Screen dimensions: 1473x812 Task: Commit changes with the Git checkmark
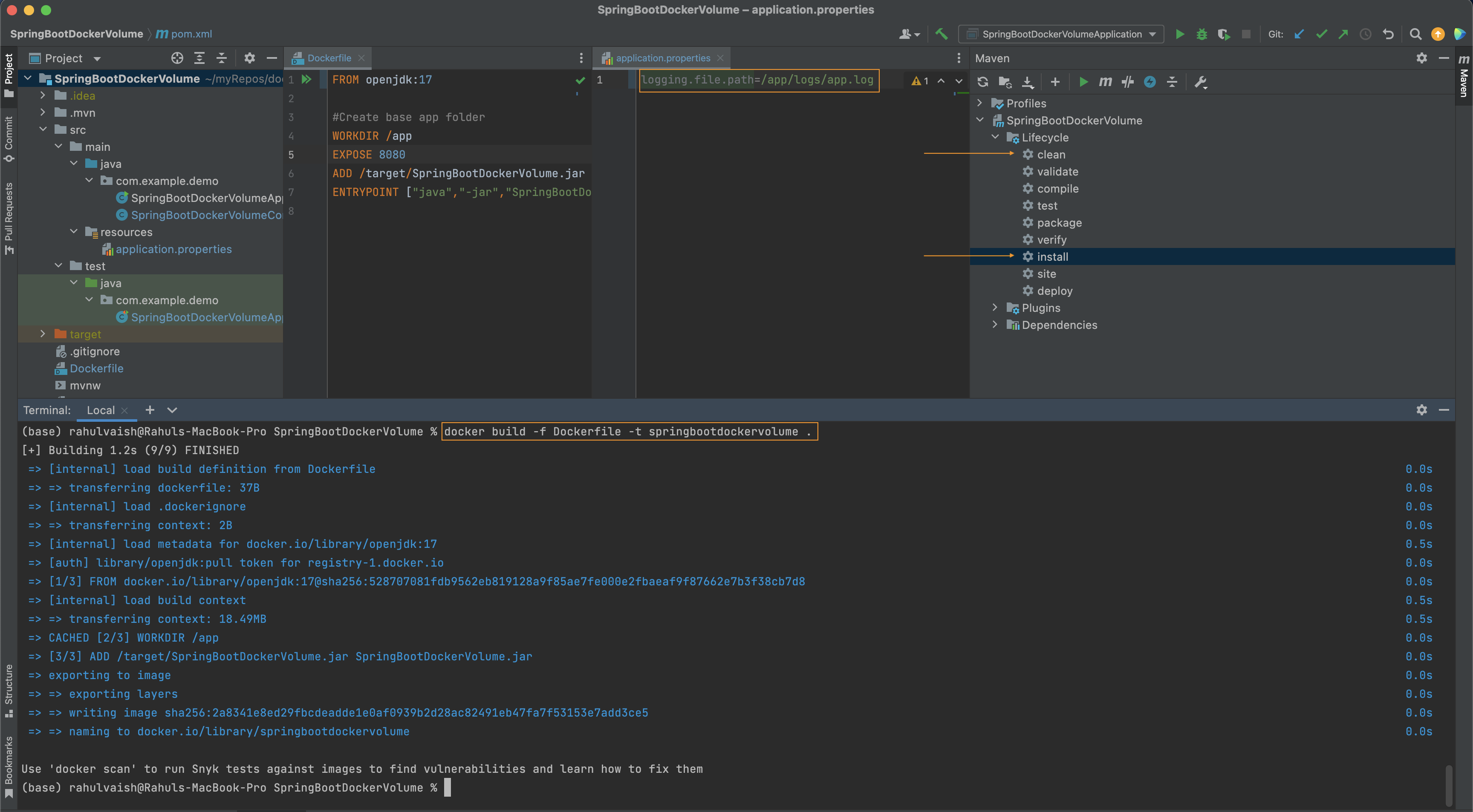click(x=1321, y=34)
